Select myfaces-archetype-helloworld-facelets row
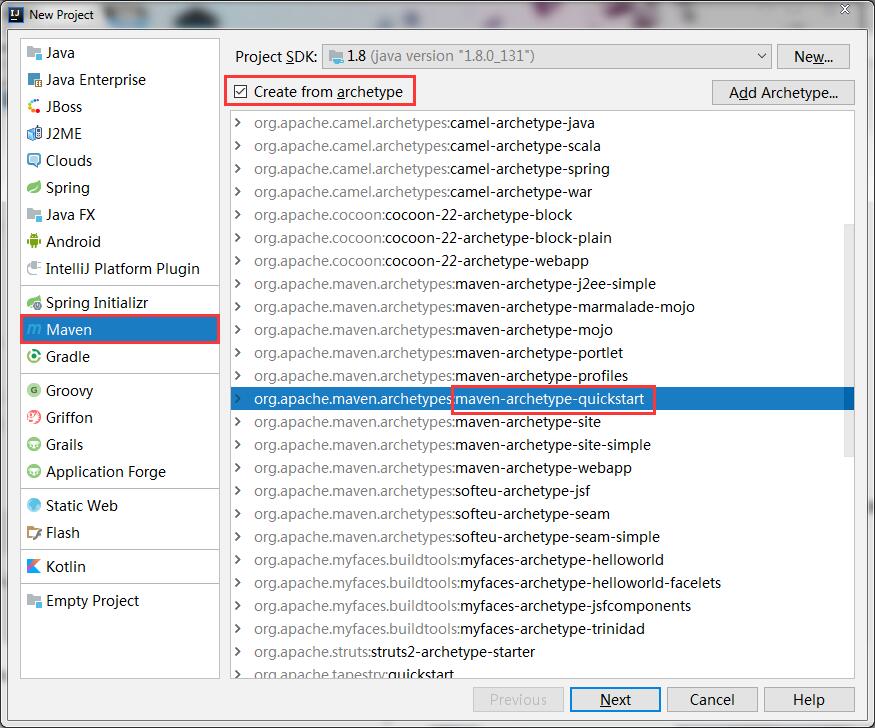 (x=542, y=582)
